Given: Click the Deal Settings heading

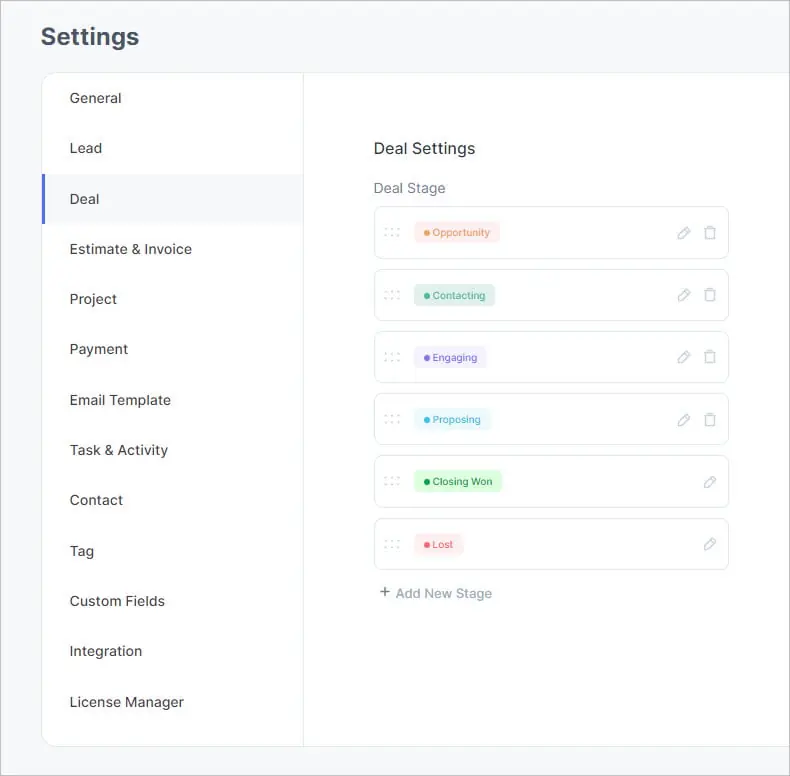Looking at the screenshot, I should 424,149.
